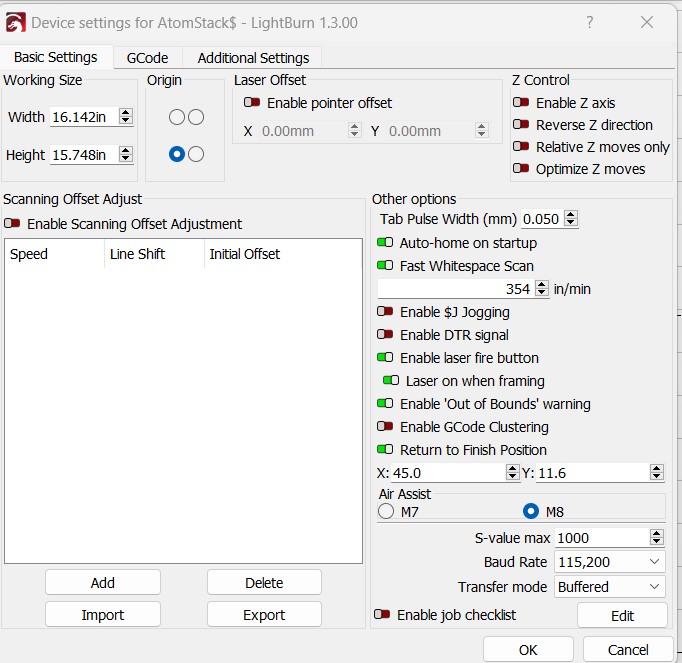Image resolution: width=682 pixels, height=663 pixels.
Task: Click the whitespace scan speed field
Action: point(456,289)
